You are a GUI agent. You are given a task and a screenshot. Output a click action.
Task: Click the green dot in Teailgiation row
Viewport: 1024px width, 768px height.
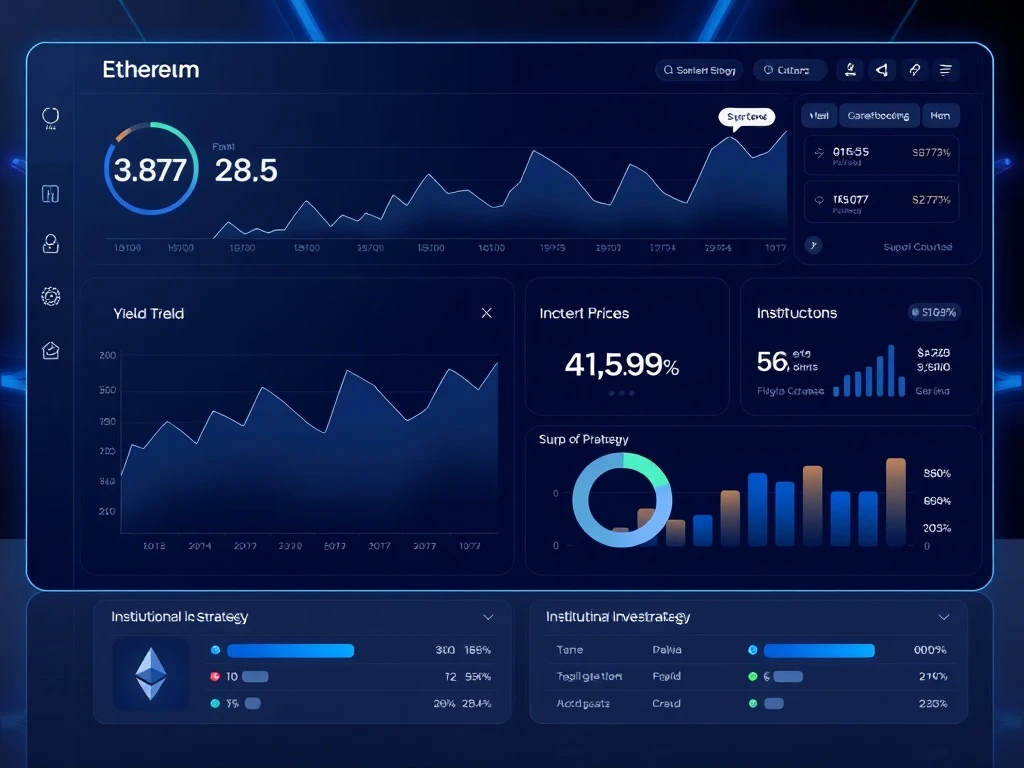(752, 677)
